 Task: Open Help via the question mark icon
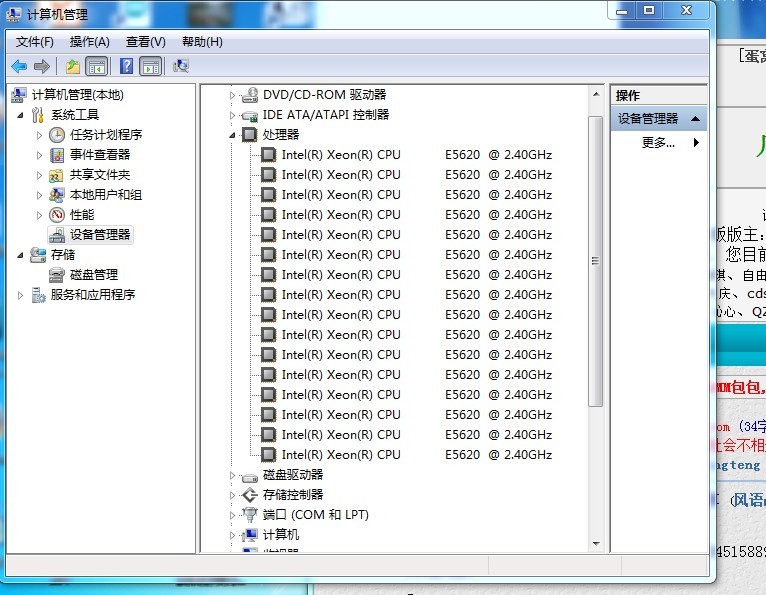tap(126, 66)
